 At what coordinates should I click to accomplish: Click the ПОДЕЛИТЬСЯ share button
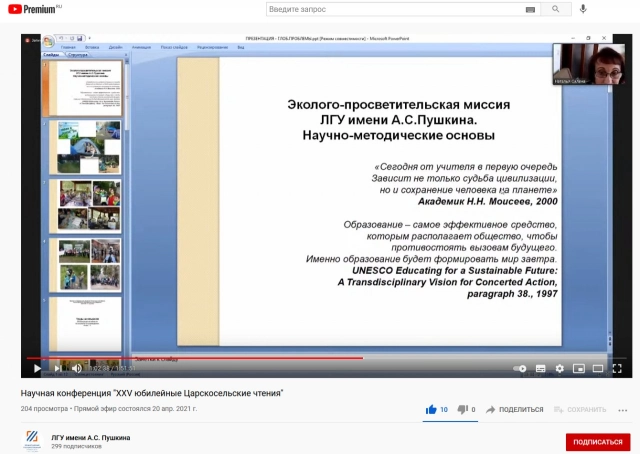[514, 409]
